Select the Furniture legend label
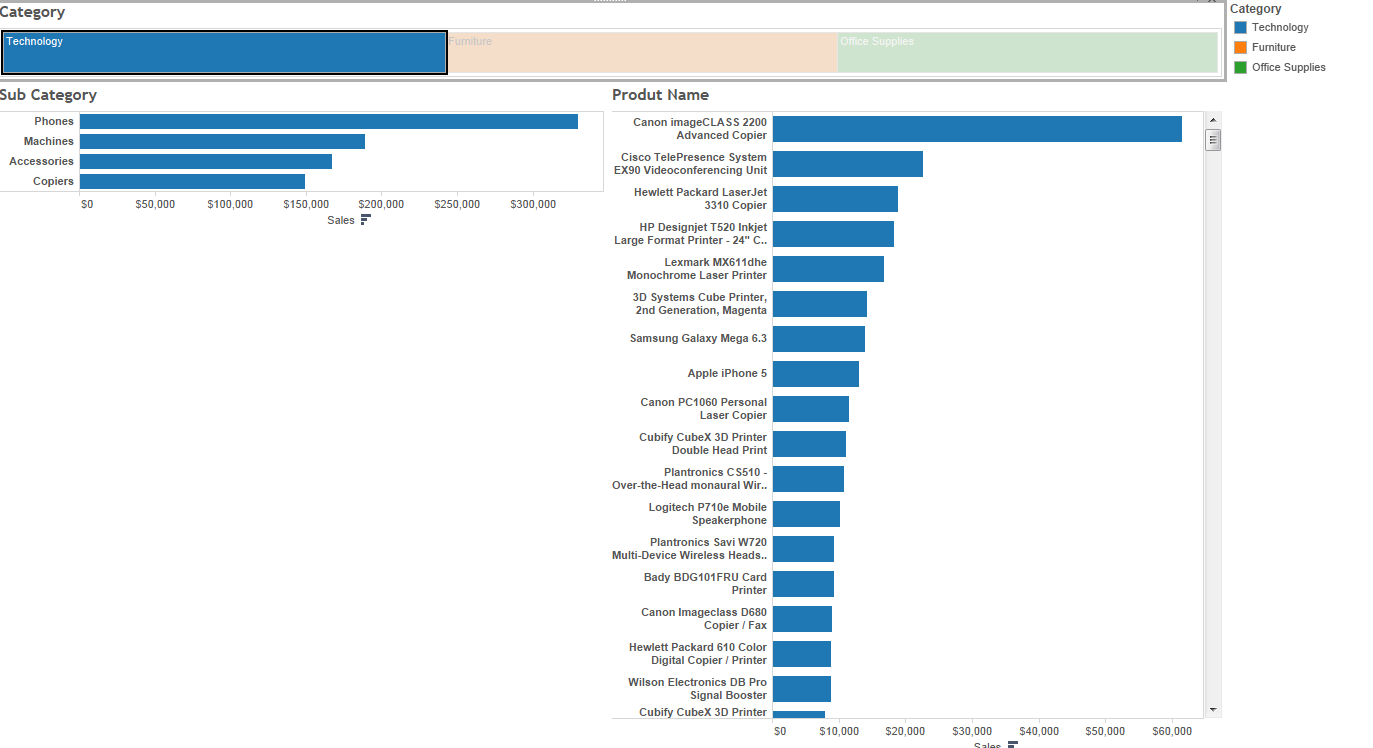 (1273, 48)
